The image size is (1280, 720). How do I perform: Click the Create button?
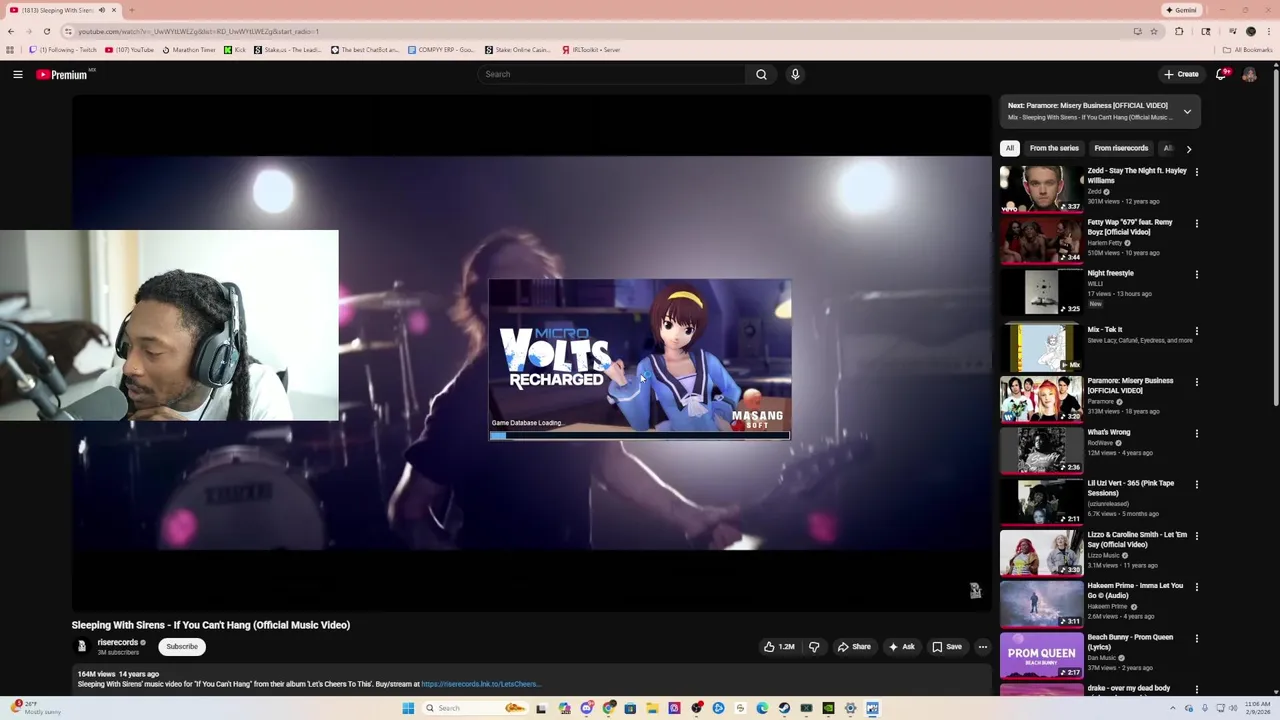click(1181, 74)
